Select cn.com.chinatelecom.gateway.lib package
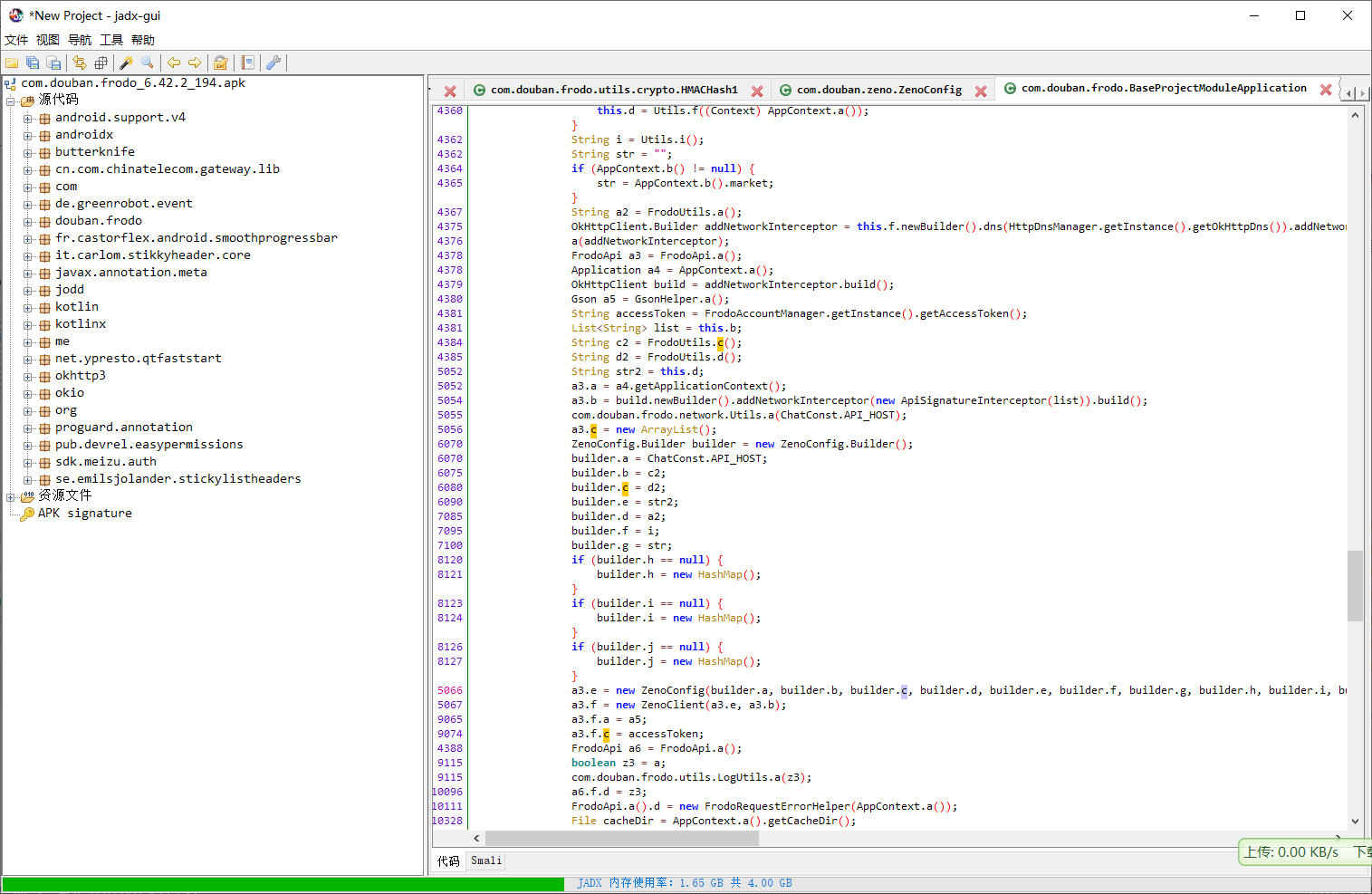1372x894 pixels. (x=168, y=169)
